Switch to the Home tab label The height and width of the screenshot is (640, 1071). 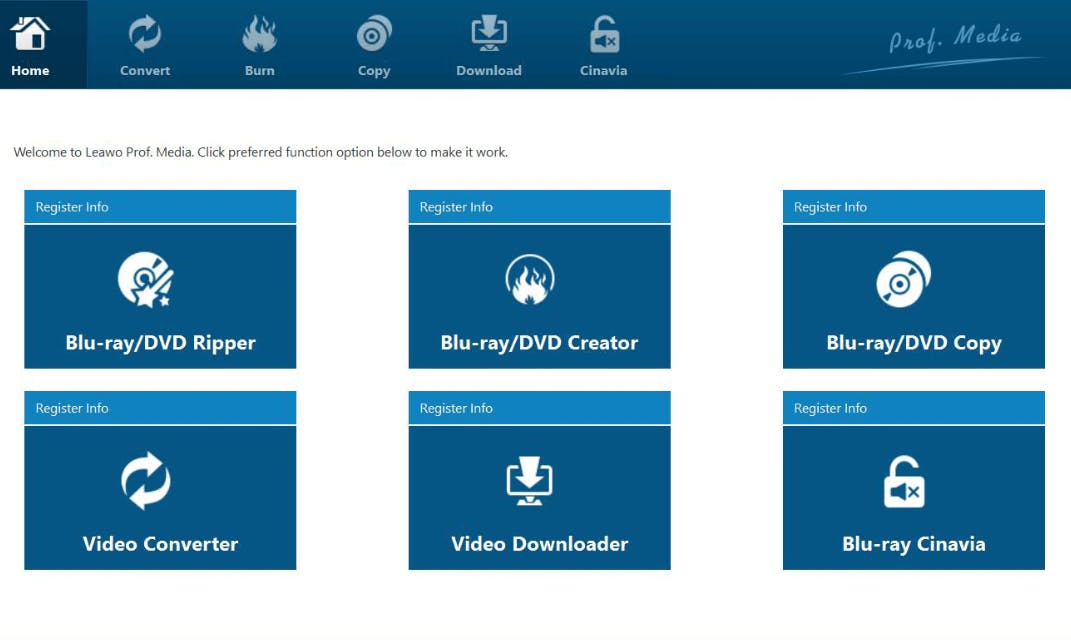click(30, 70)
